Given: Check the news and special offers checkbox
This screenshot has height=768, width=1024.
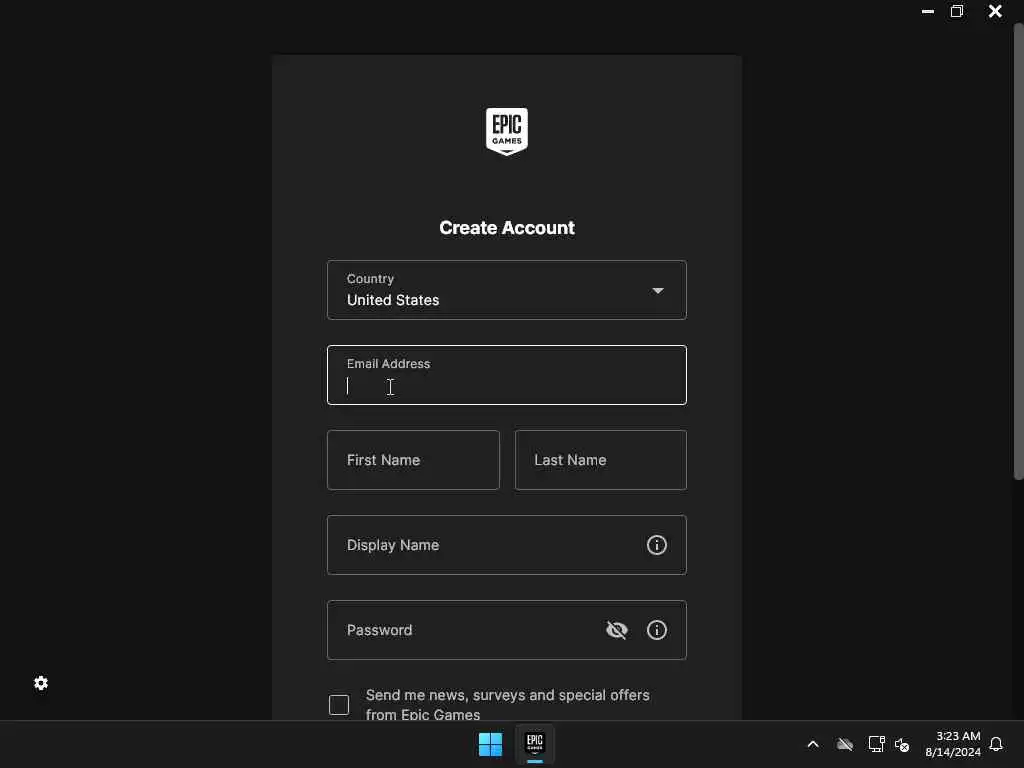Looking at the screenshot, I should click(339, 705).
